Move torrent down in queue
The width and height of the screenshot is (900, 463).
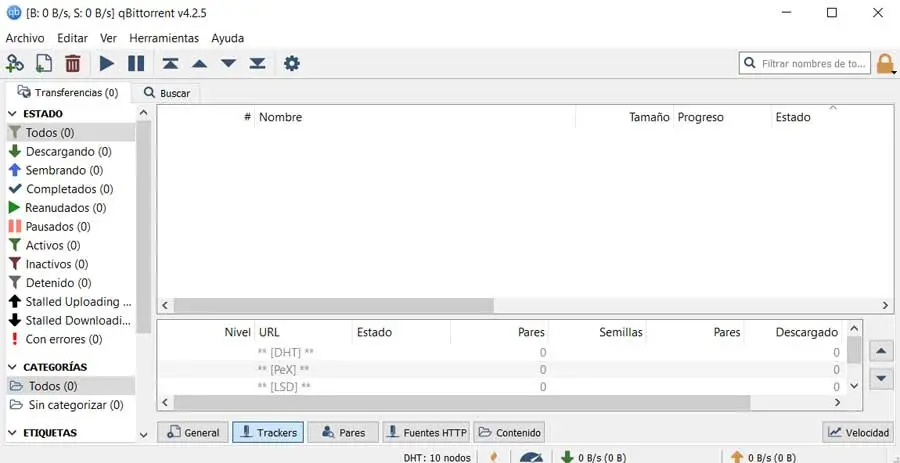228,63
